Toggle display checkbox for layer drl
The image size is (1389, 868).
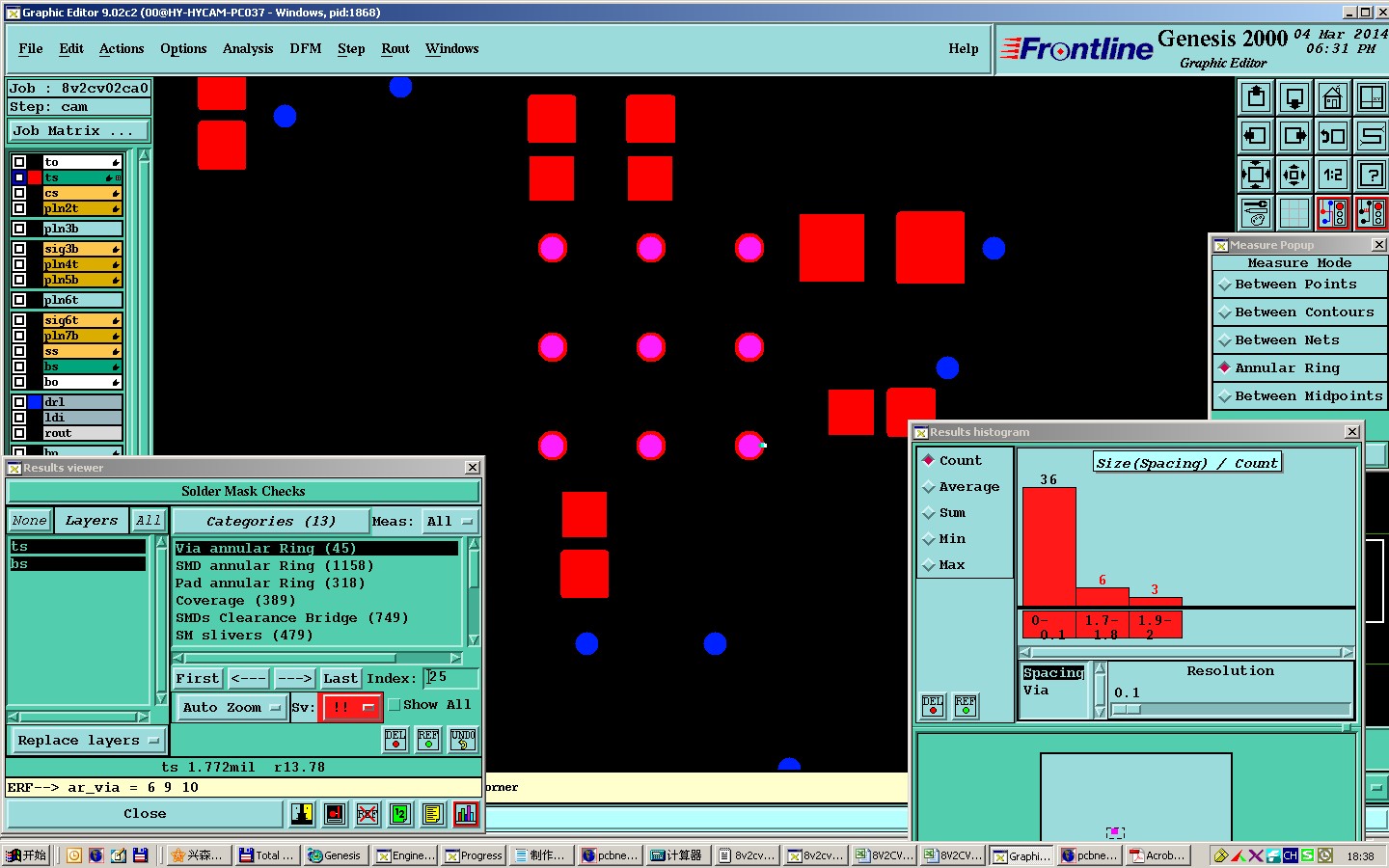coord(19,402)
